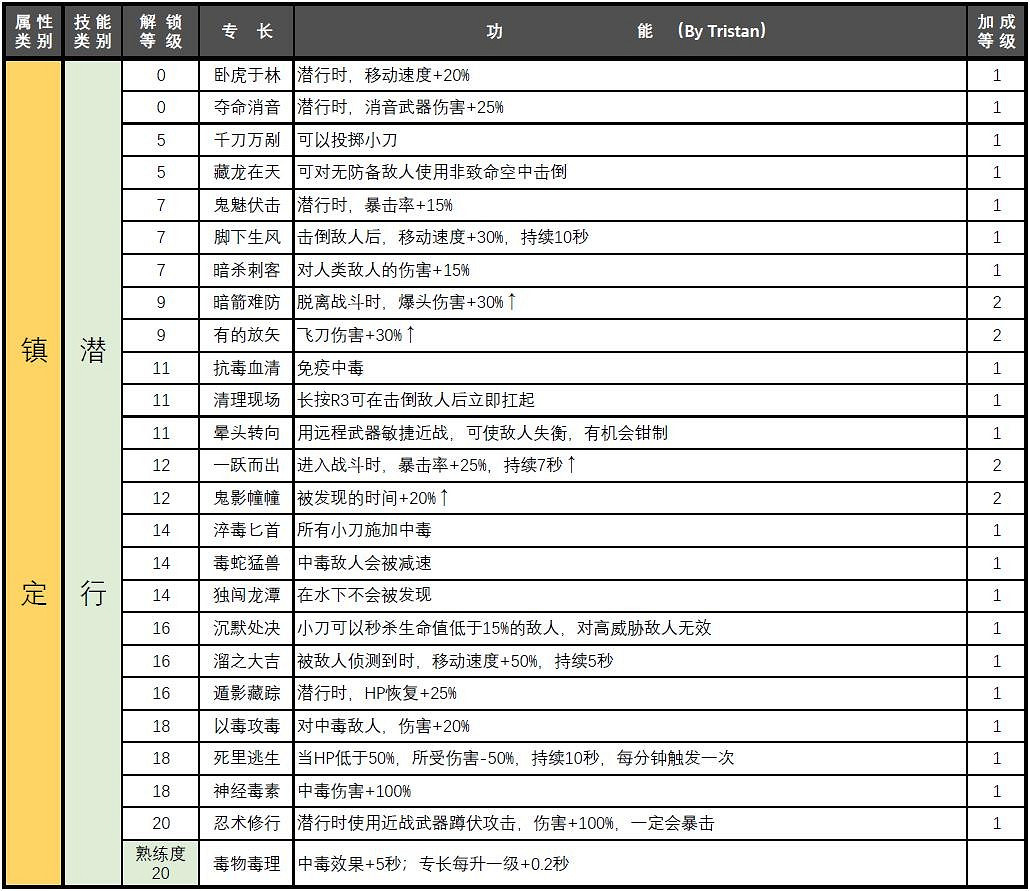Select the 沉默处决 description cell
Screen dimensions: 1030x891
[x=500, y=628]
